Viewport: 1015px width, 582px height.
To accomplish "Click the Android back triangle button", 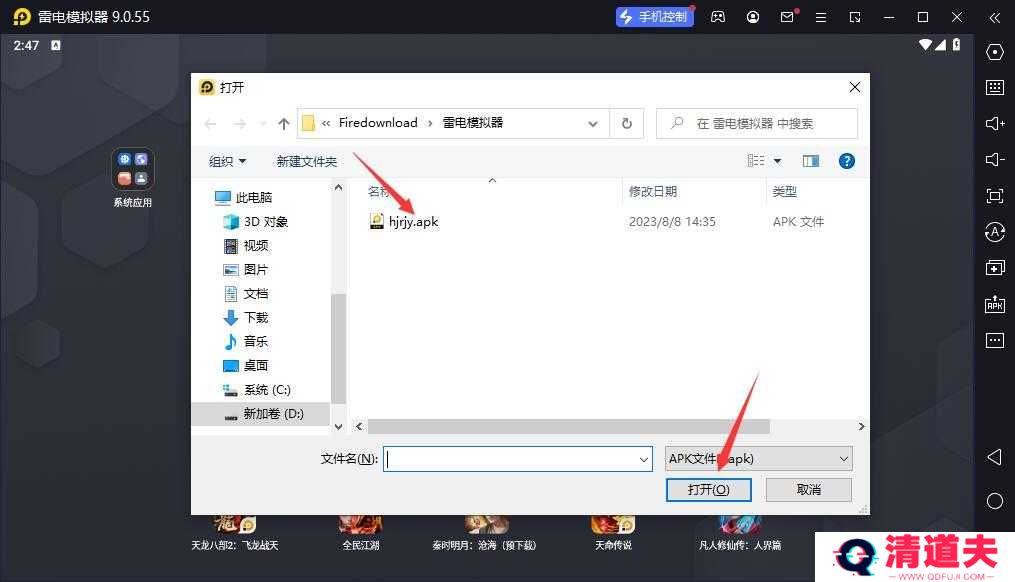I will click(x=994, y=457).
